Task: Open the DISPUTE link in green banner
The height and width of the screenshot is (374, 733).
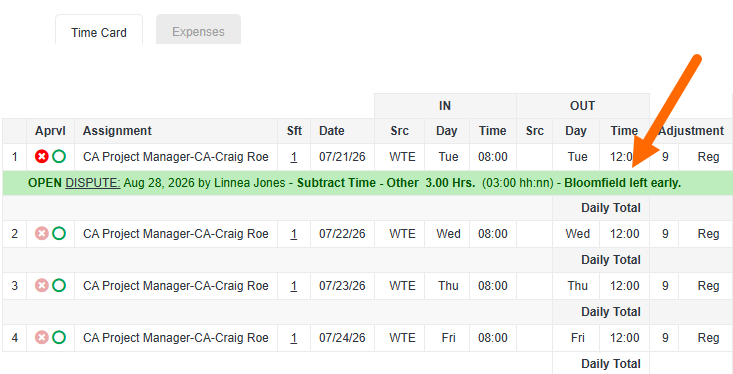Action: [x=93, y=183]
